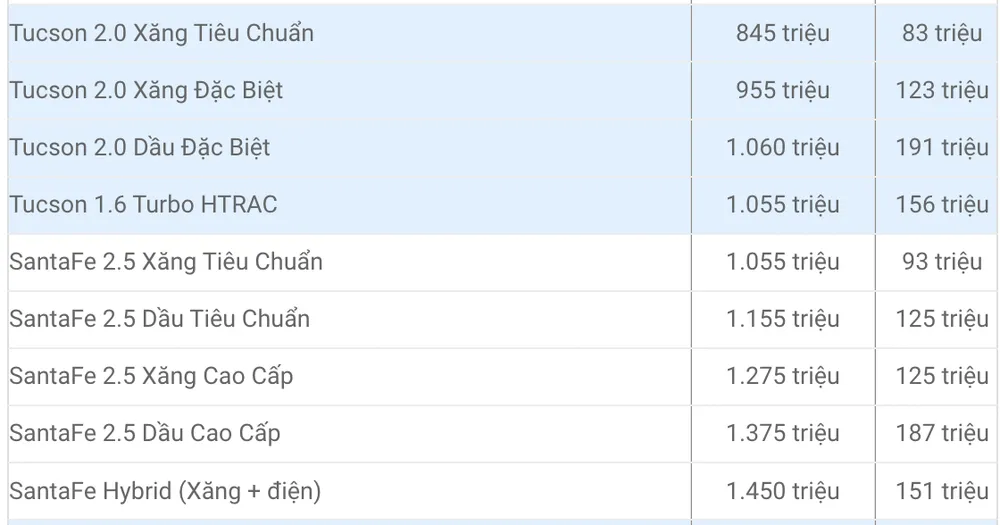The image size is (1000, 525).
Task: Click the SantaFe 2.5 Xăng Cao Cấp name
Action: (x=151, y=376)
